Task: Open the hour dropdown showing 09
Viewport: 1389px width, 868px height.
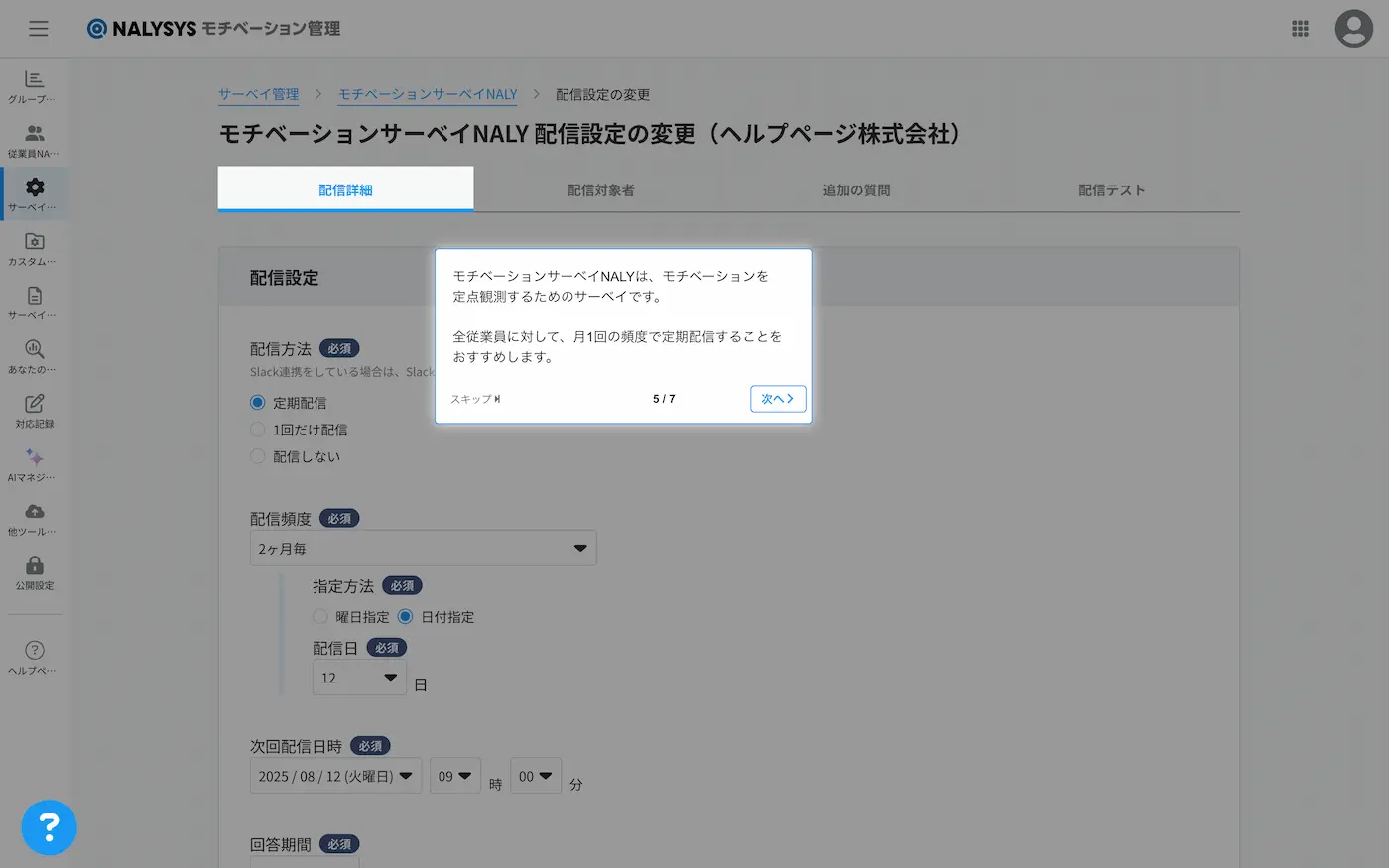Action: 455,776
